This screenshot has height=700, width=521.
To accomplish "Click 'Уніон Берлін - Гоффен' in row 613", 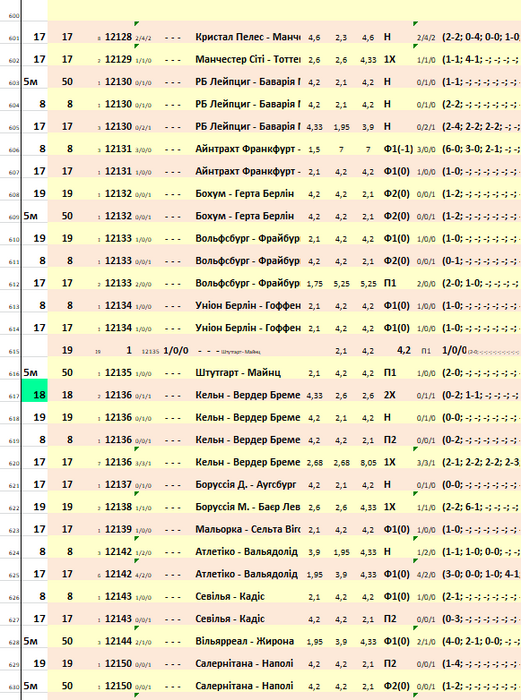I will [248, 305].
